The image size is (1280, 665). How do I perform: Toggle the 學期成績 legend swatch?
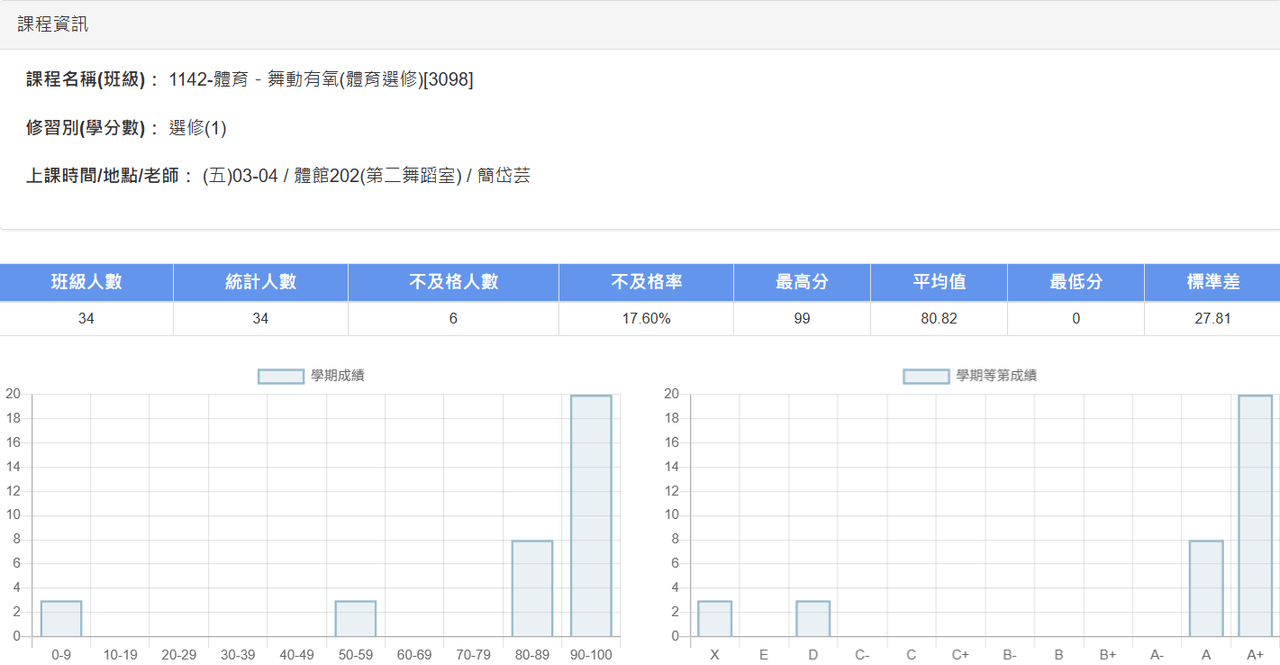(x=281, y=376)
